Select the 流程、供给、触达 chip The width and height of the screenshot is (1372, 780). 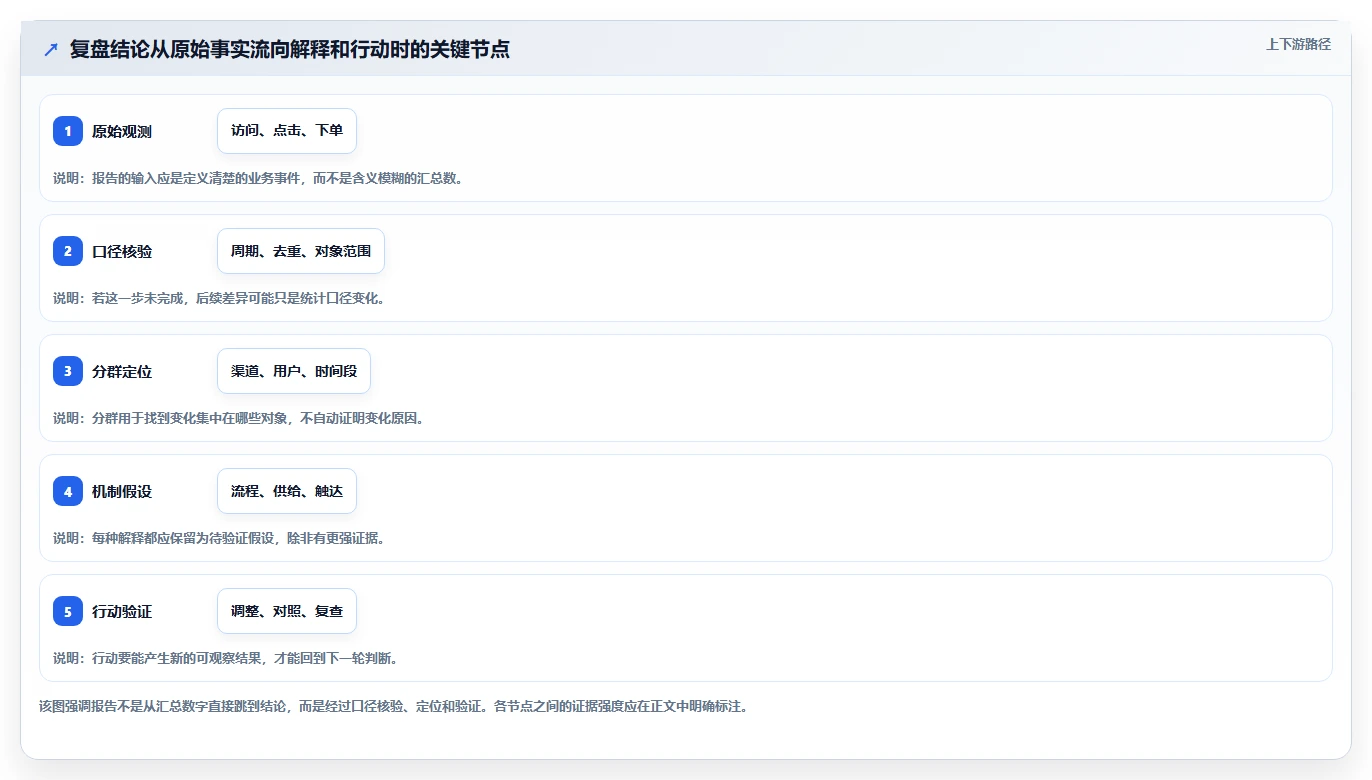pyautogui.click(x=287, y=491)
